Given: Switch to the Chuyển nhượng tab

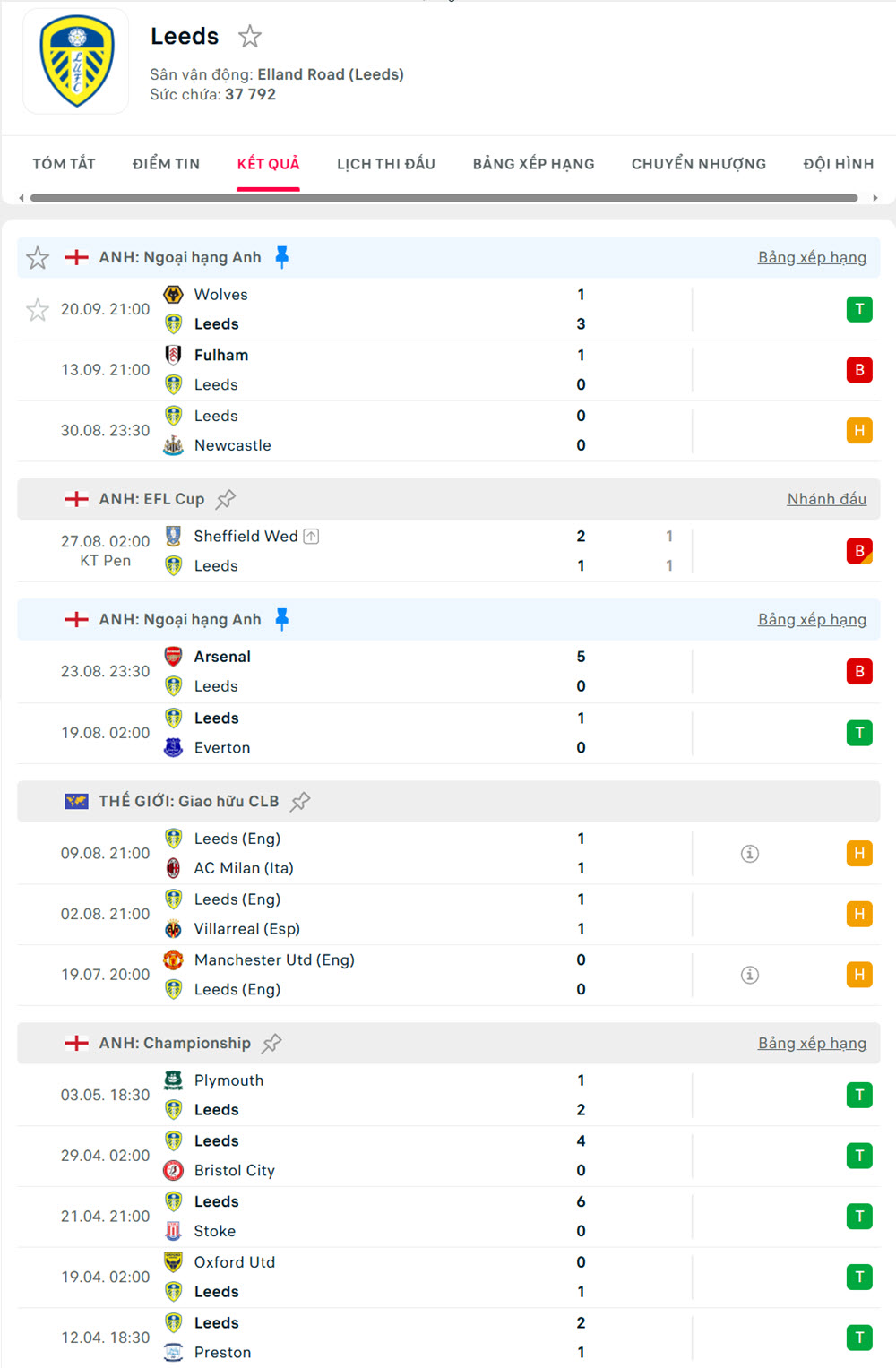Looking at the screenshot, I should 699,164.
